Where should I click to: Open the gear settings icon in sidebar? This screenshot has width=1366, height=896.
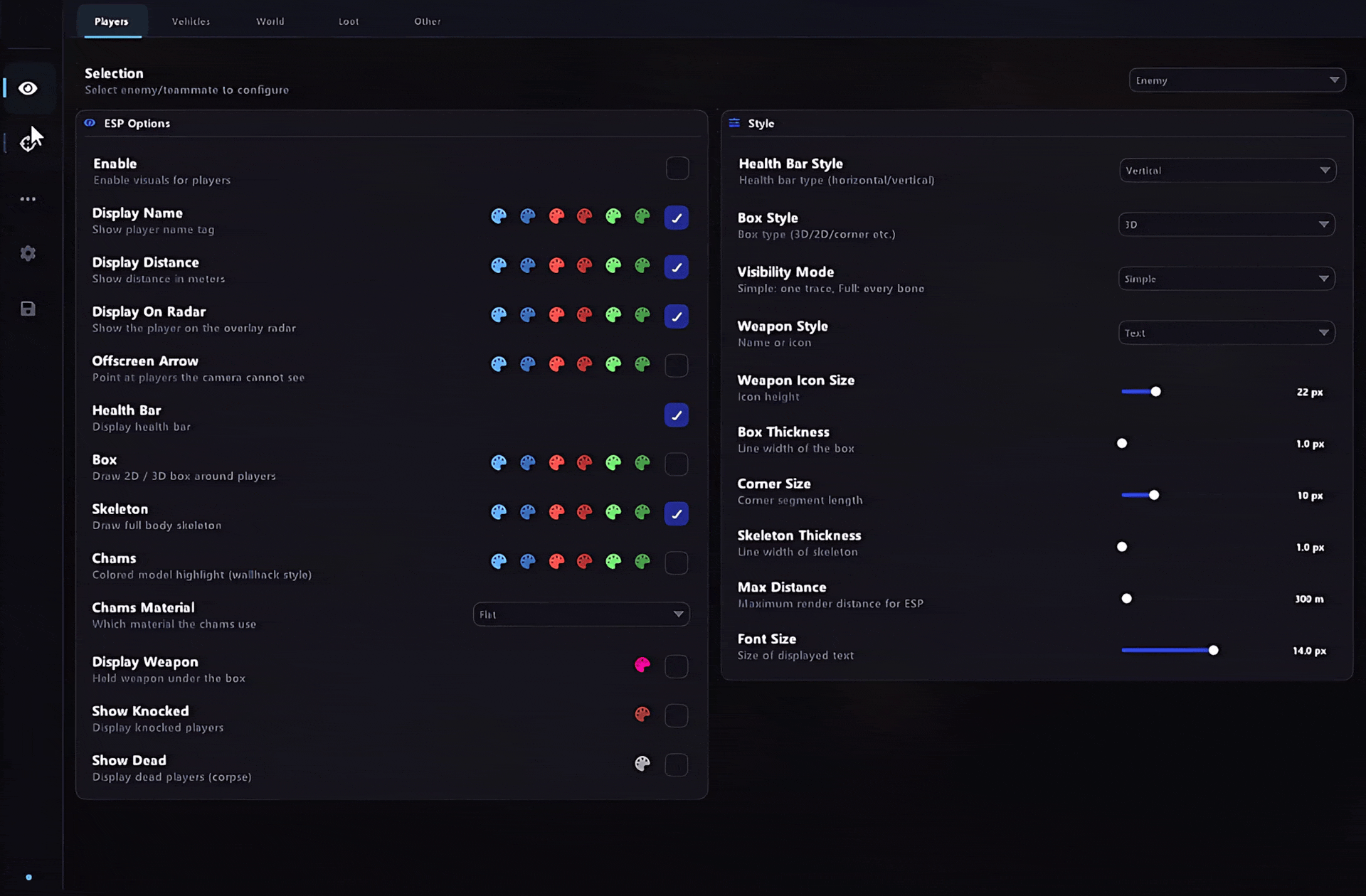(28, 253)
